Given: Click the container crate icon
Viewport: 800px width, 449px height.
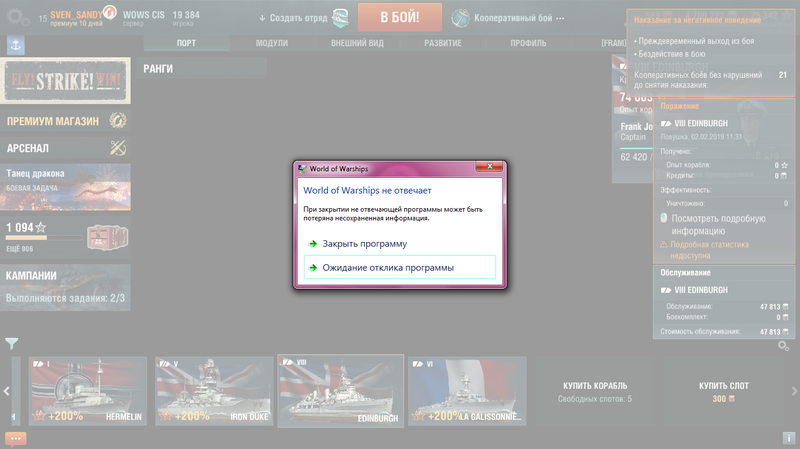Looking at the screenshot, I should [105, 236].
